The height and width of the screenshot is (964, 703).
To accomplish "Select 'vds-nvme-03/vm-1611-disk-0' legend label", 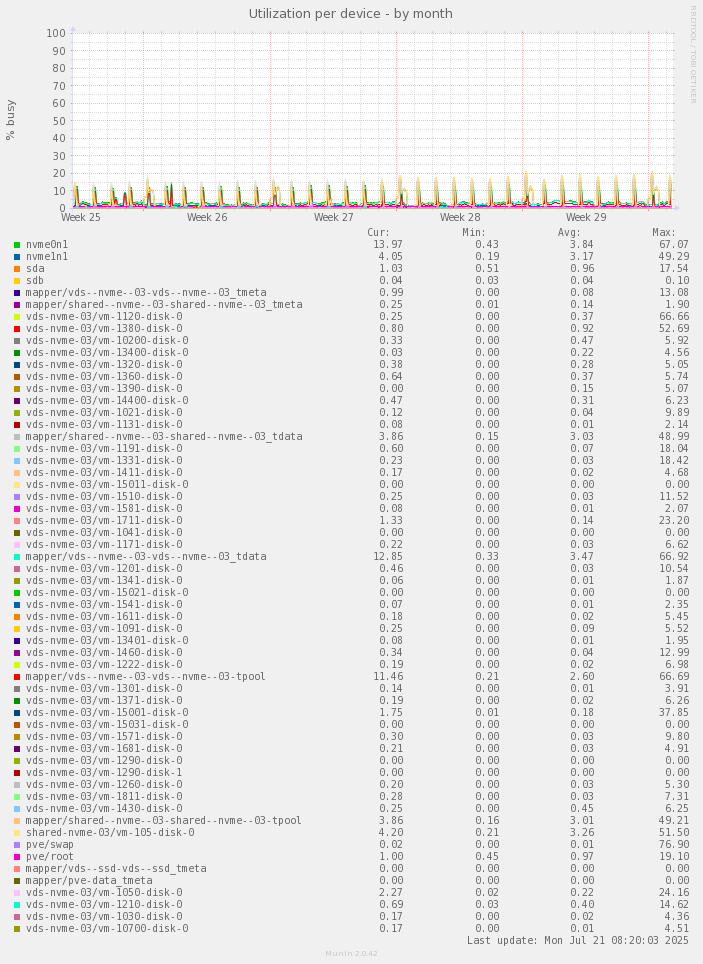I will pos(104,616).
